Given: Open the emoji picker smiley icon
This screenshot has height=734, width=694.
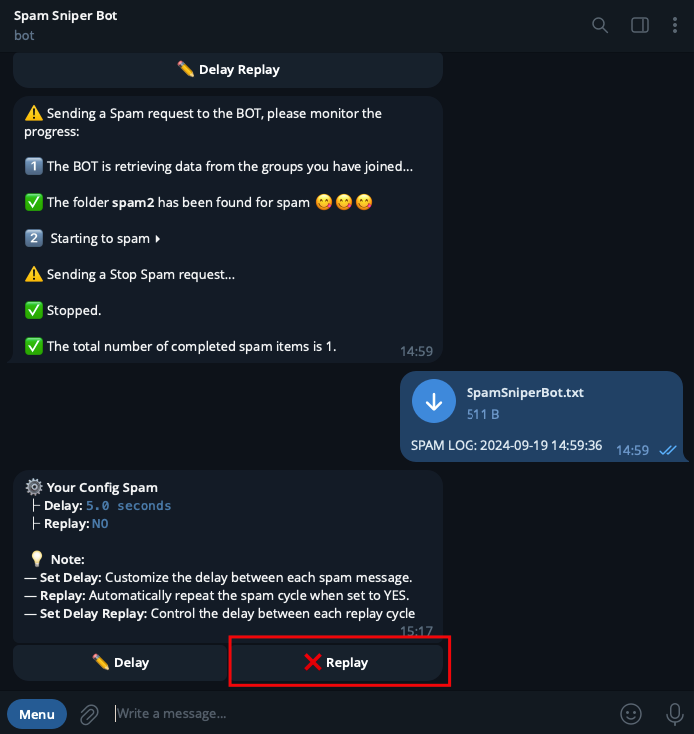Looking at the screenshot, I should tap(630, 714).
